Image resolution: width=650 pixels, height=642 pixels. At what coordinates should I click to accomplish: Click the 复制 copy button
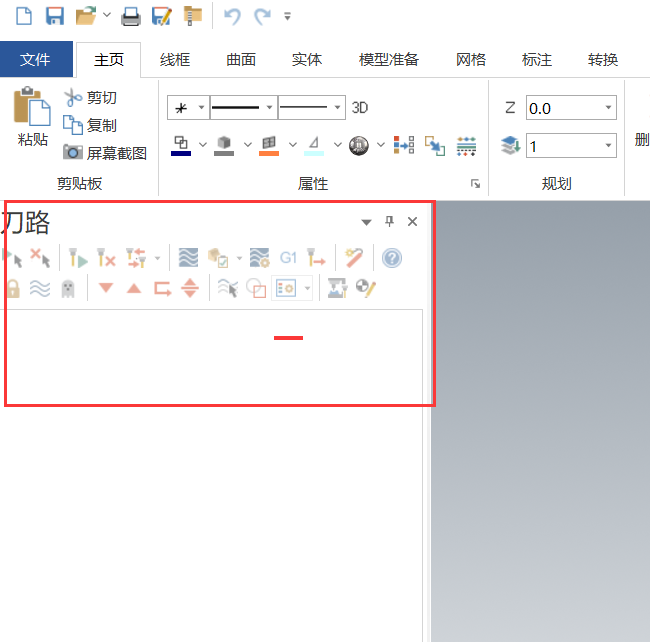coord(90,125)
